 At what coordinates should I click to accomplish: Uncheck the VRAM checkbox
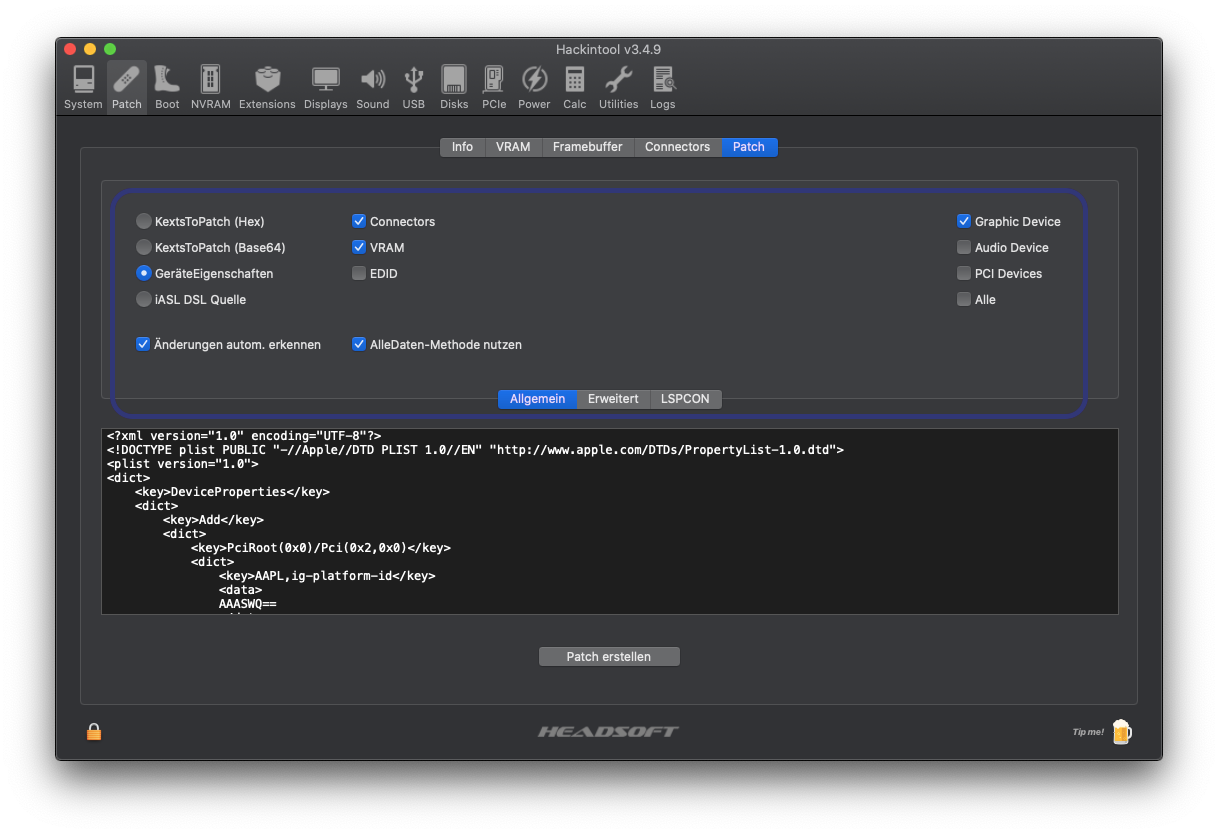359,247
